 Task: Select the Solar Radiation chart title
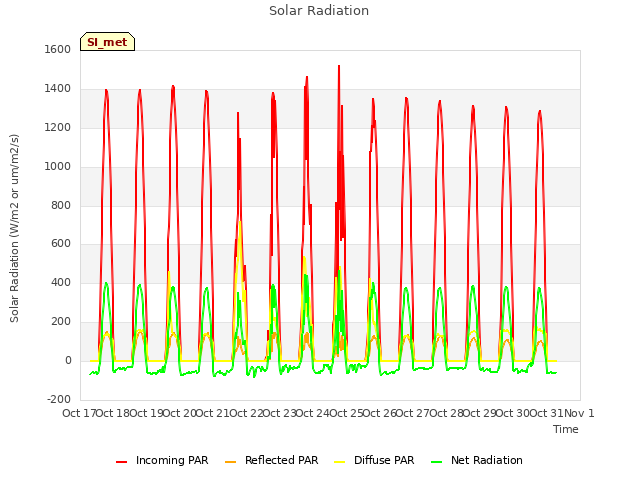tap(319, 11)
